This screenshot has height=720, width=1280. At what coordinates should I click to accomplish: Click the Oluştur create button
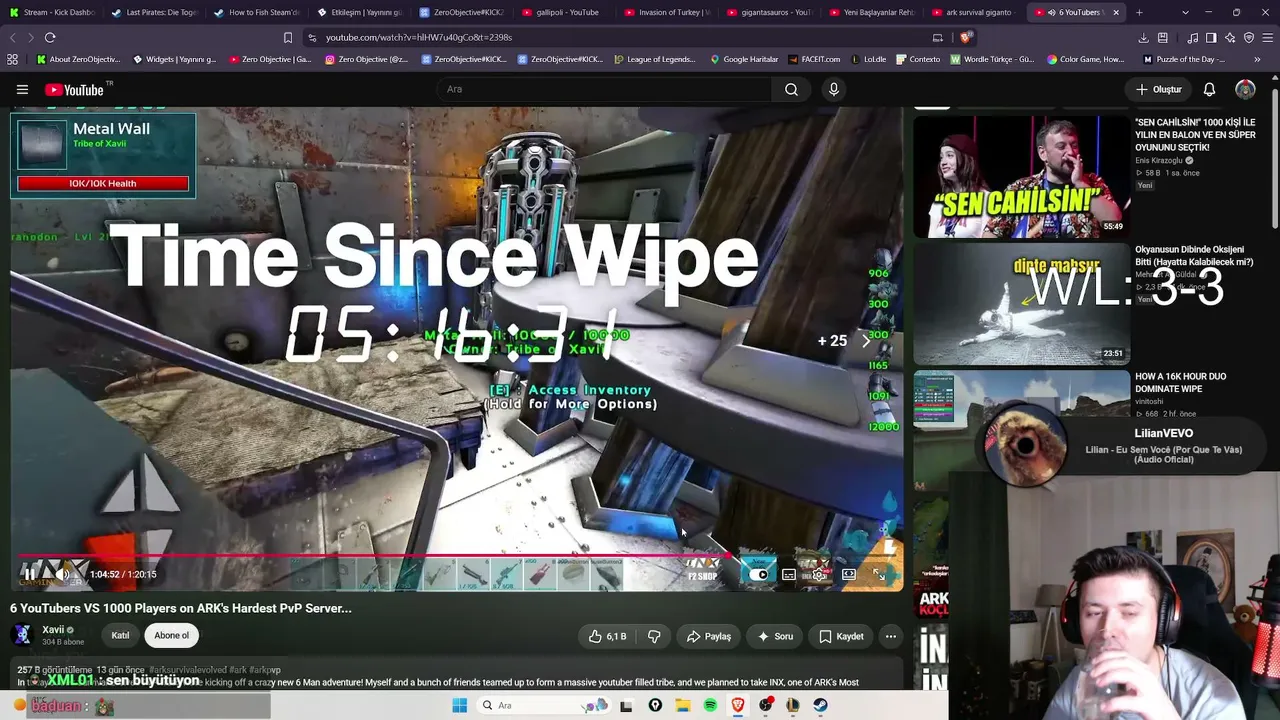[x=1159, y=89]
